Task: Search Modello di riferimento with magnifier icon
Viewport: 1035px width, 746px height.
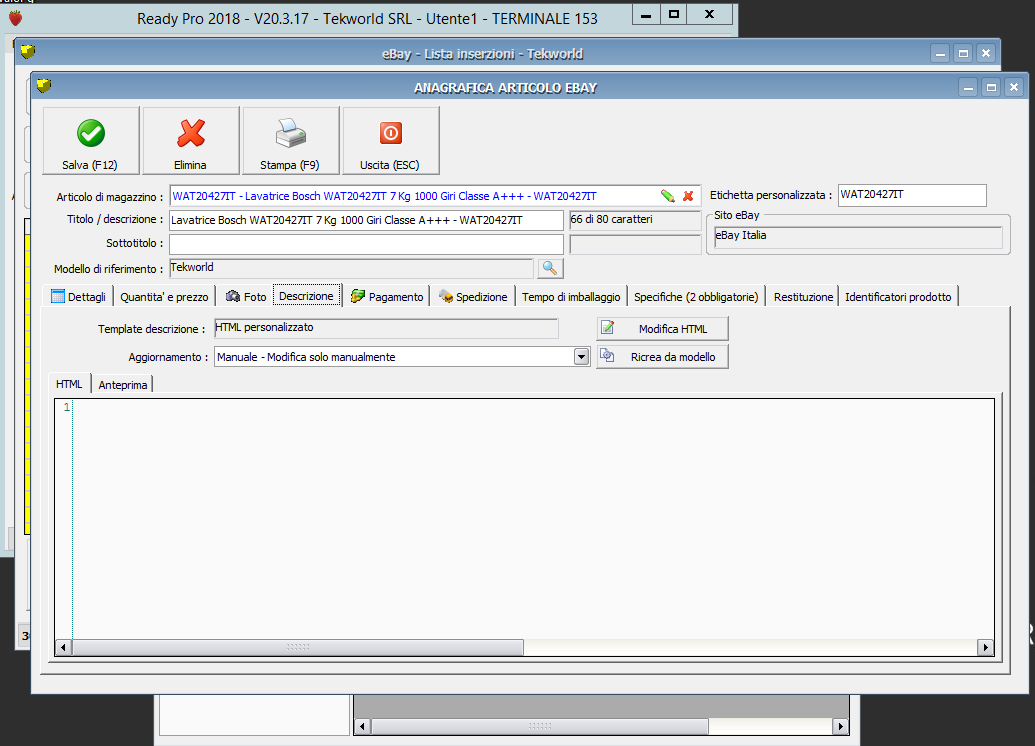Action: (x=550, y=268)
